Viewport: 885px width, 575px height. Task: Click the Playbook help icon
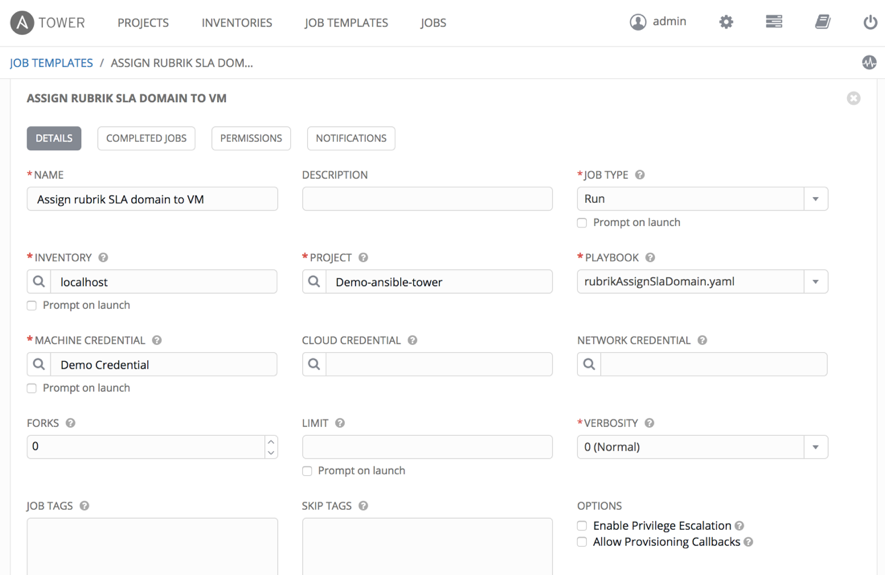pos(650,257)
